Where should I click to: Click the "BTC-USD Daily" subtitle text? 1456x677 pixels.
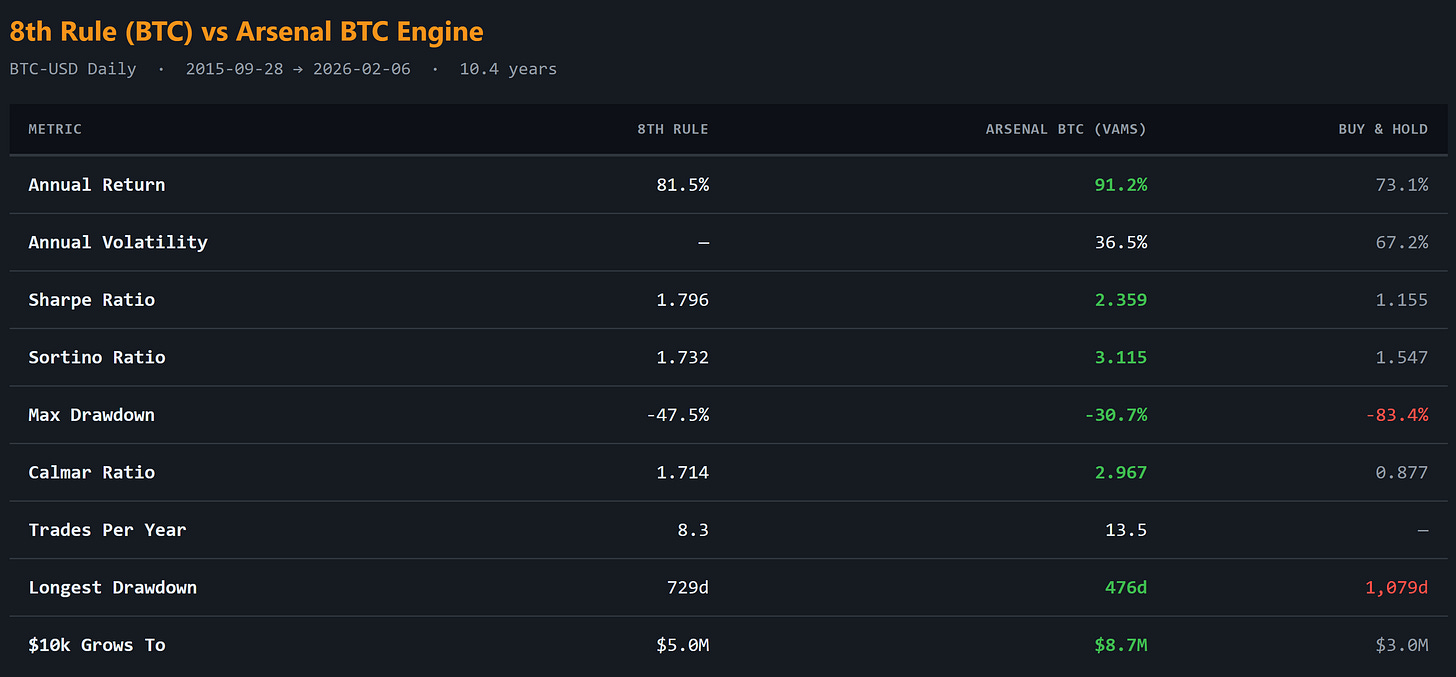coord(73,69)
